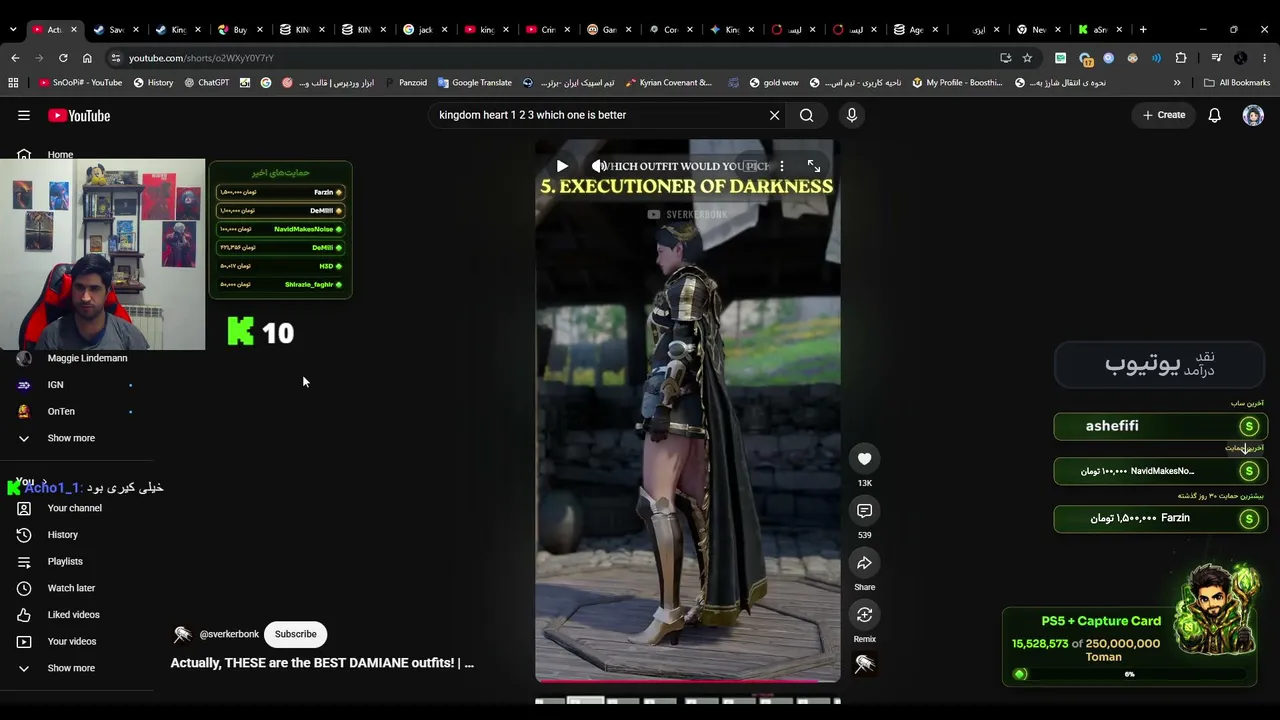Switch to the aSn tab
This screenshot has height=720, width=1280.
coord(1098,30)
